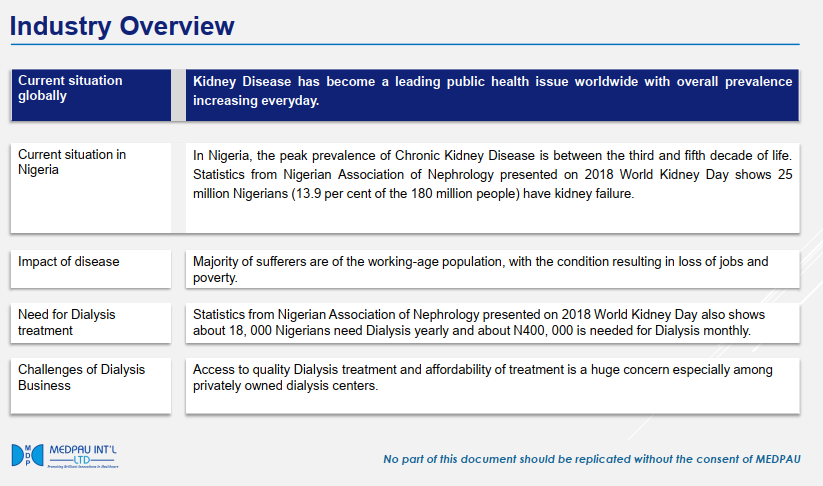Click the Current situation in Nigeria label
The width and height of the screenshot is (823, 486).
pos(72,162)
